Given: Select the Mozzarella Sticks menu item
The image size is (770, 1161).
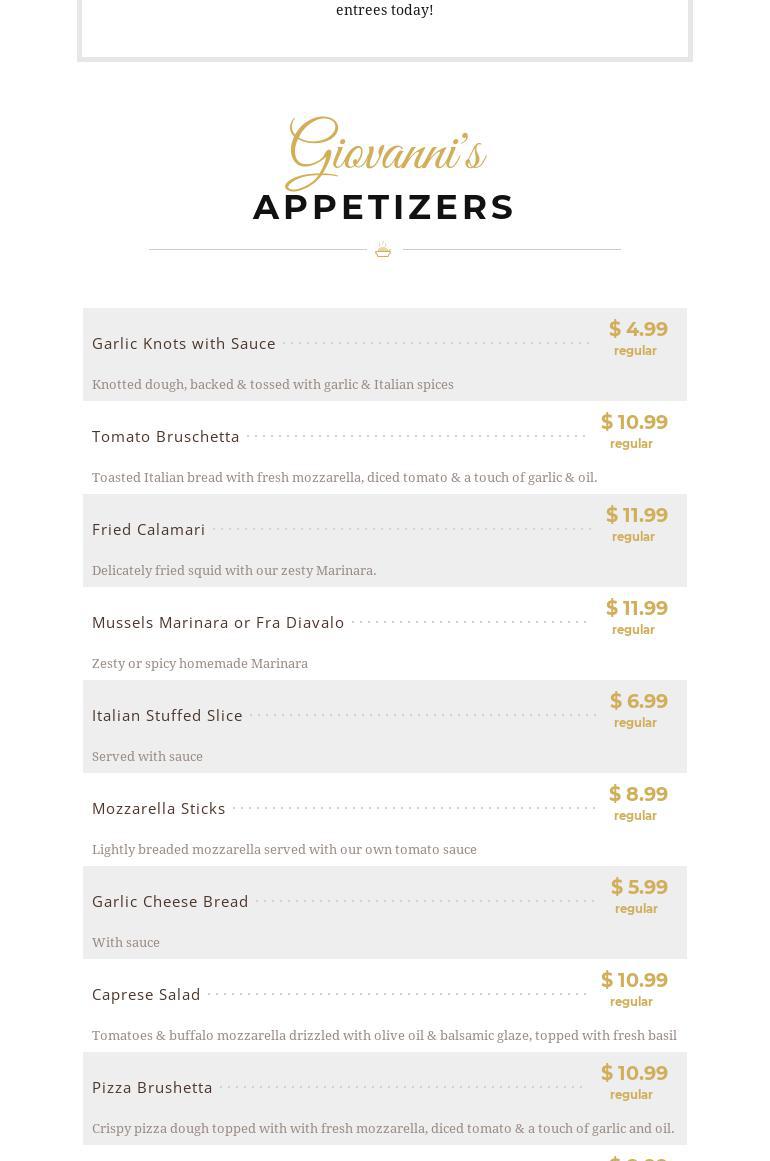Looking at the screenshot, I should pos(159,808).
